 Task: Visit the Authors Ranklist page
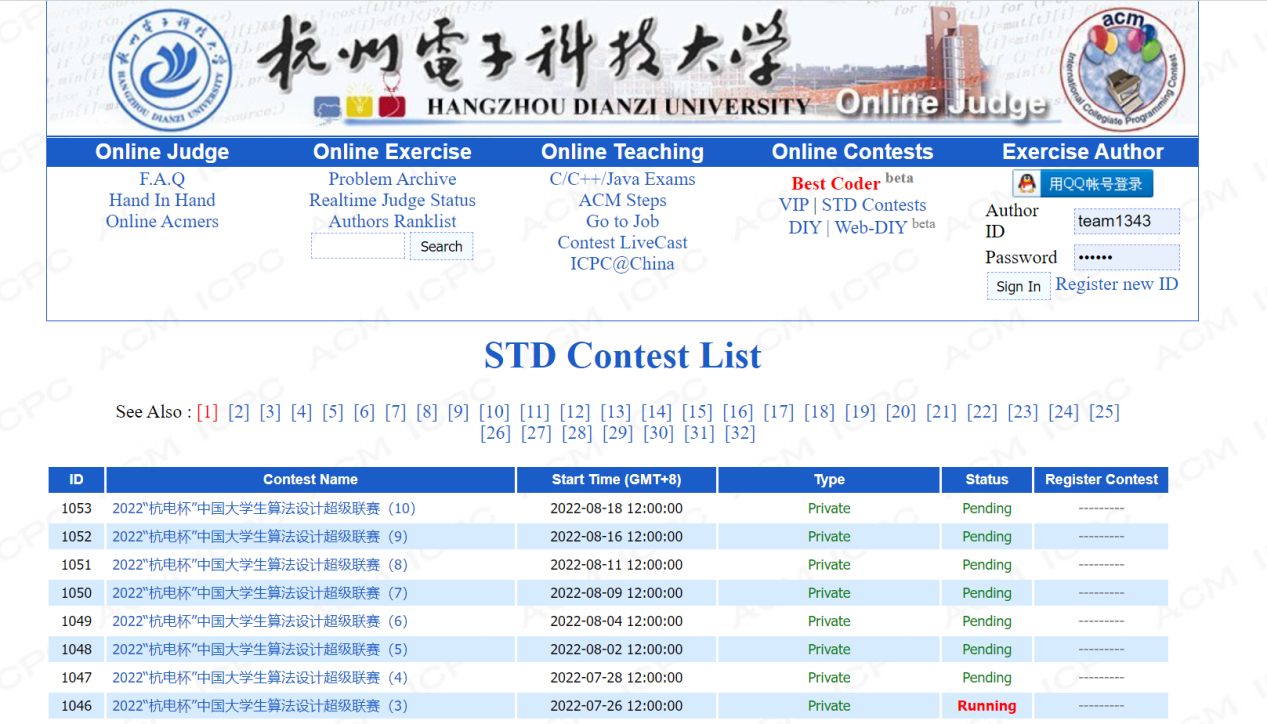click(x=392, y=221)
